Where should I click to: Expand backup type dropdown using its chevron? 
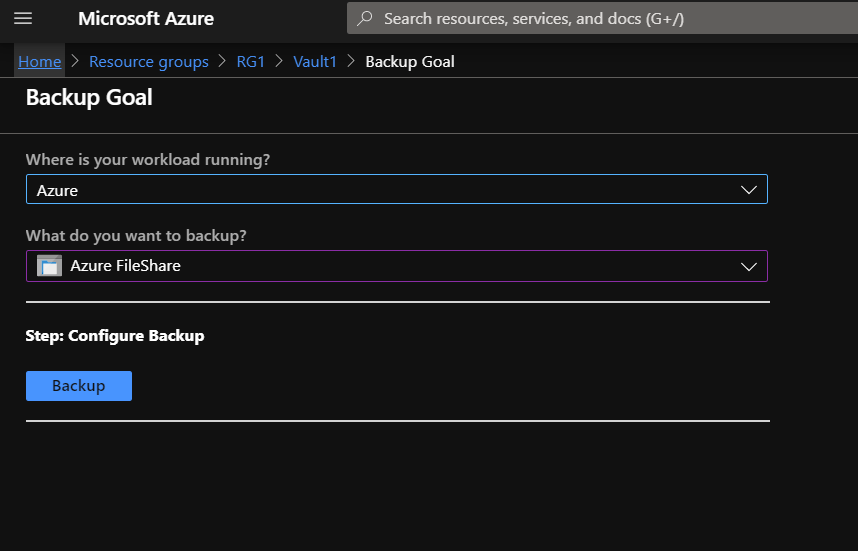point(749,266)
